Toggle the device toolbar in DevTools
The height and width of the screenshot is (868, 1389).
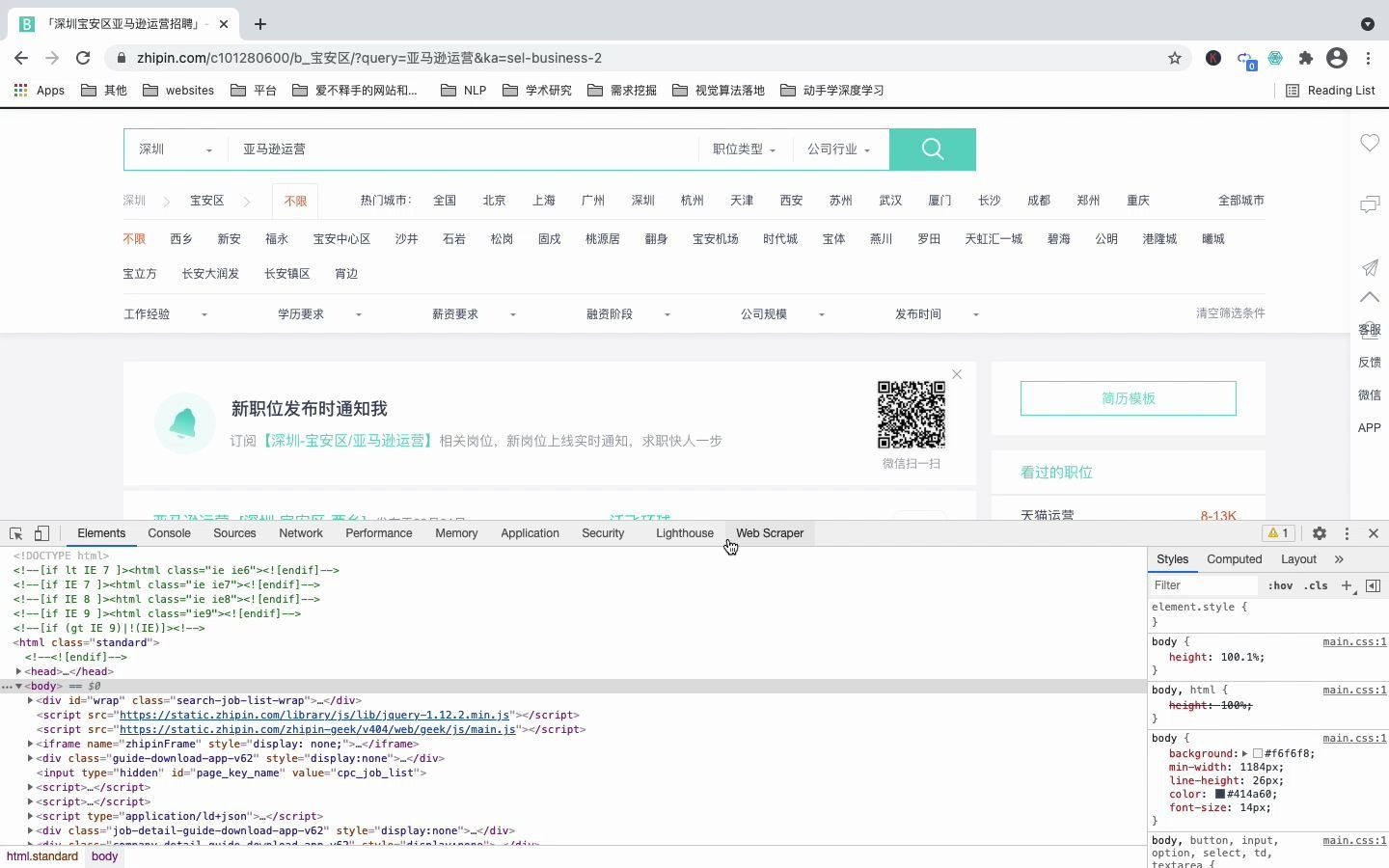pyautogui.click(x=41, y=533)
